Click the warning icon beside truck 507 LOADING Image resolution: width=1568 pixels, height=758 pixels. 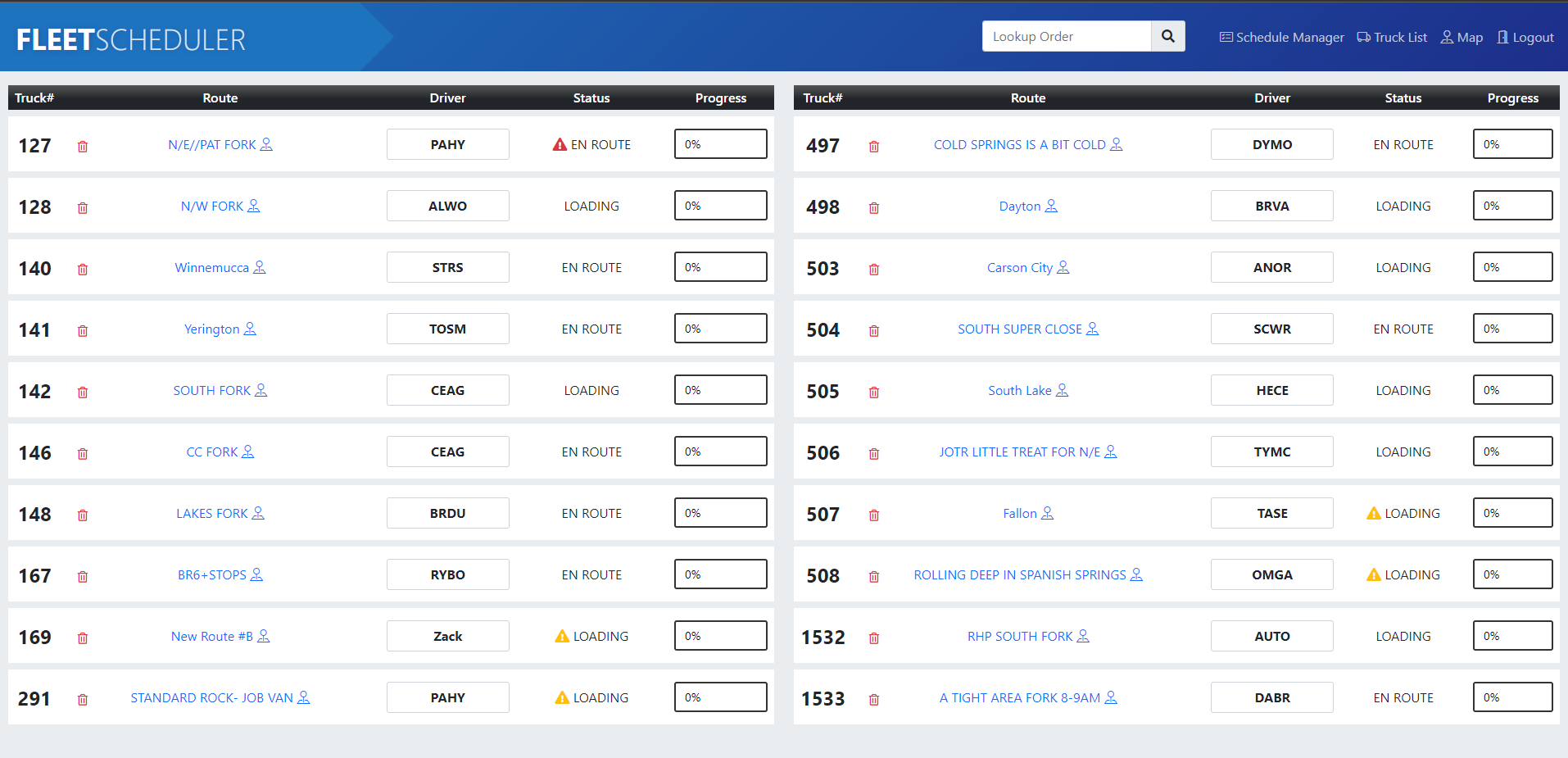pyautogui.click(x=1373, y=513)
